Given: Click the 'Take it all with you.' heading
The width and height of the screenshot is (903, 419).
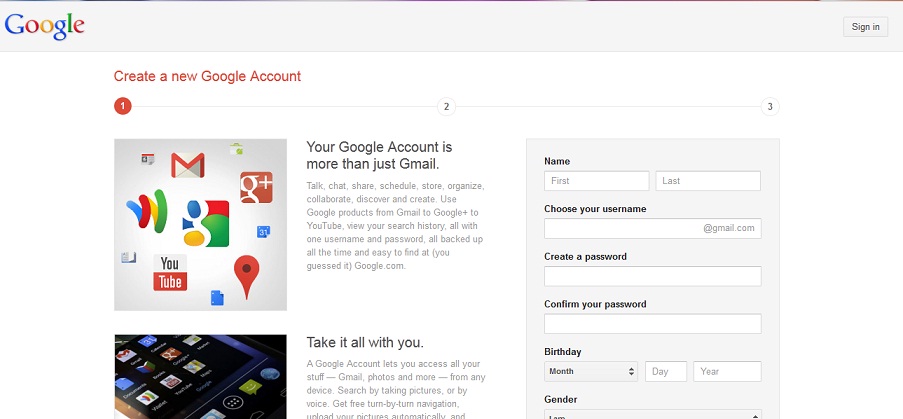Looking at the screenshot, I should [365, 342].
